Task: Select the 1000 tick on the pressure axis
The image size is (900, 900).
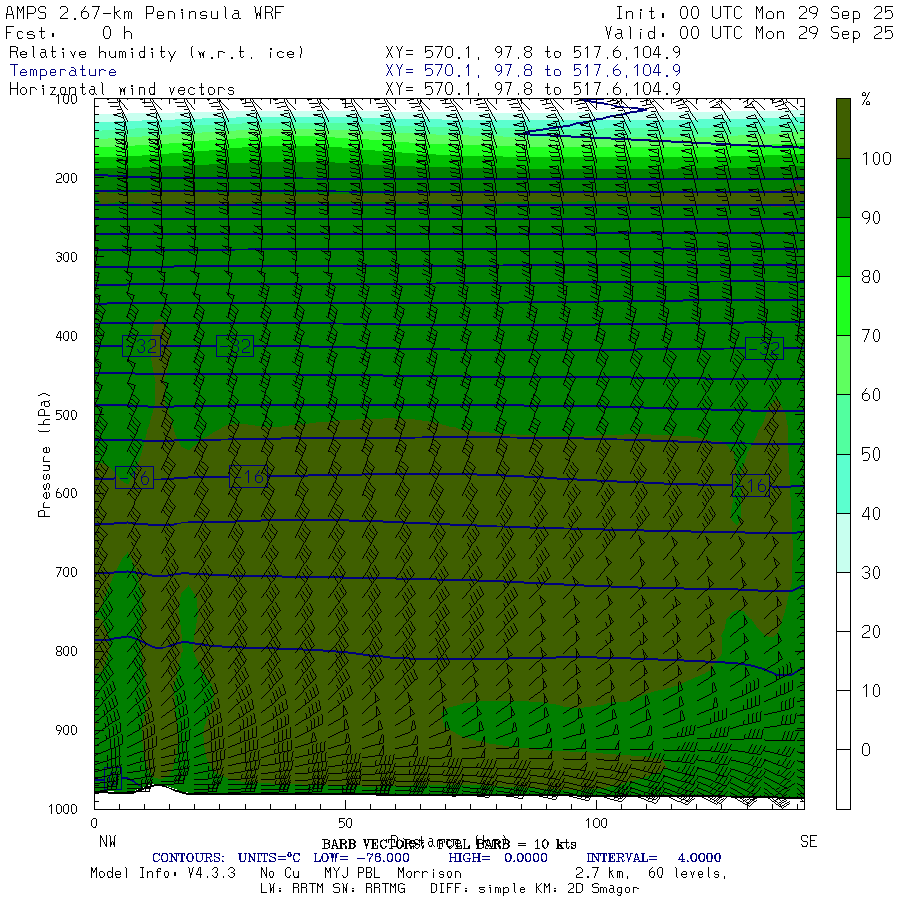Action: coord(63,809)
